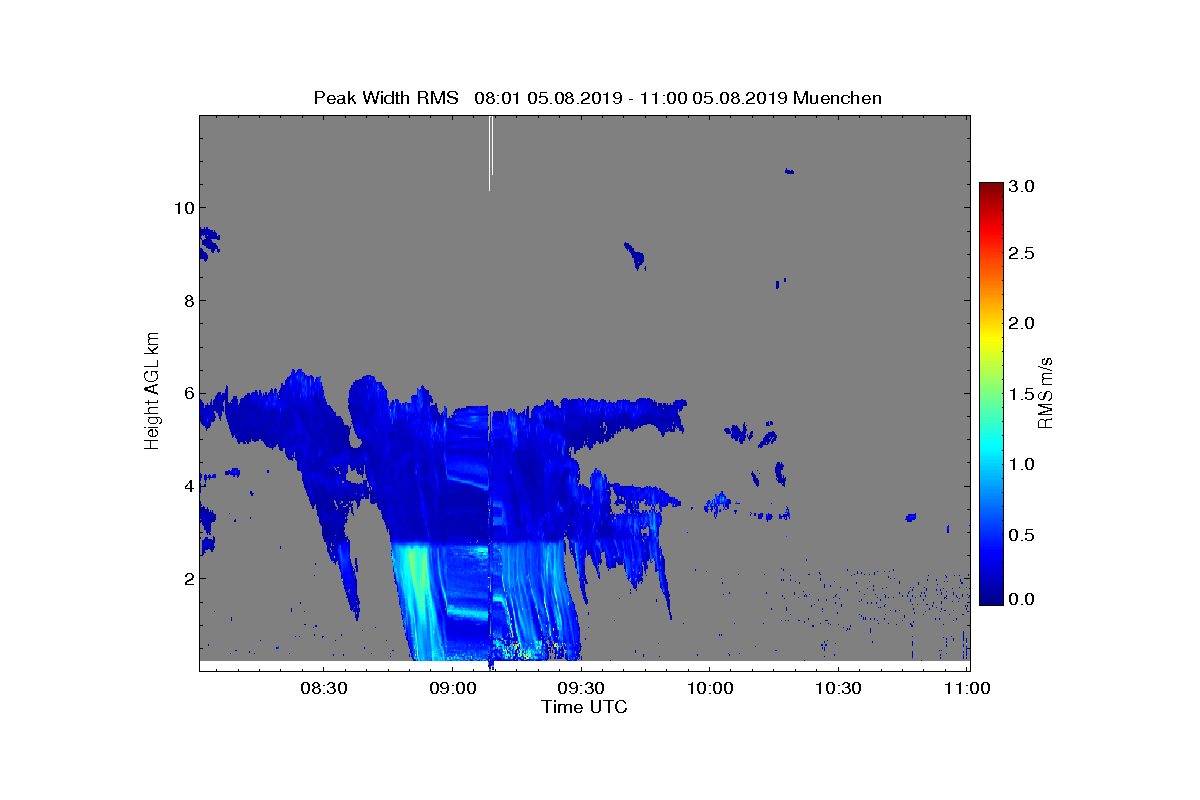Click the station name 'Muenchen' in title
The width and height of the screenshot is (1200, 800).
click(x=836, y=97)
